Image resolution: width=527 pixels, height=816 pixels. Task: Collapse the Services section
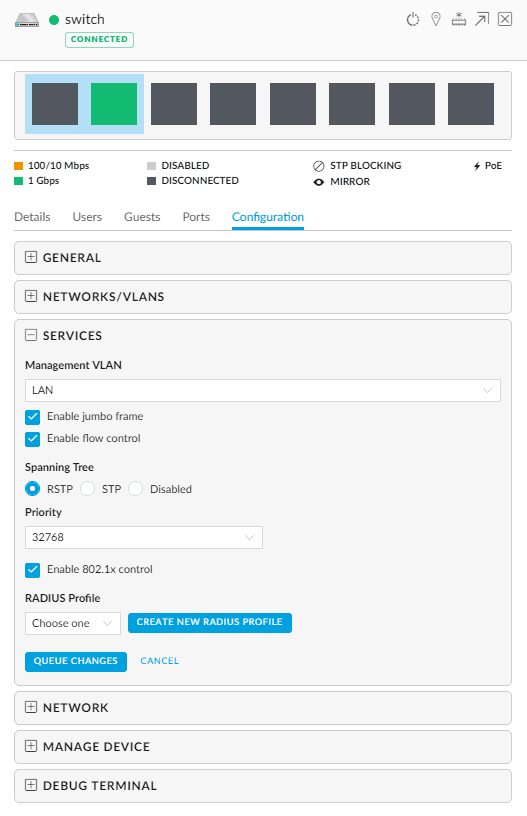(x=31, y=335)
